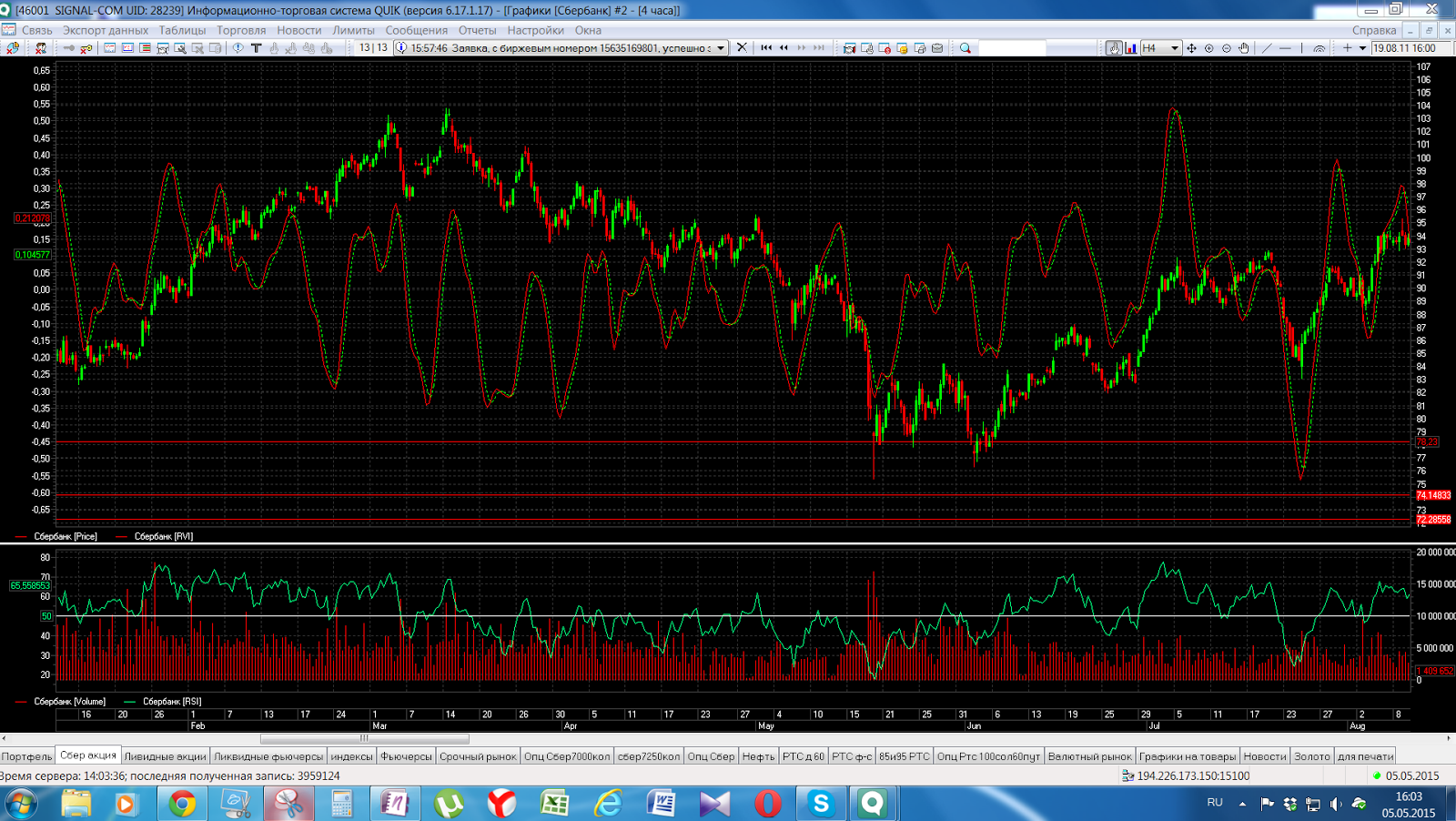Click Сбербанк [RSI] legend label
1456x821 pixels.
click(172, 701)
